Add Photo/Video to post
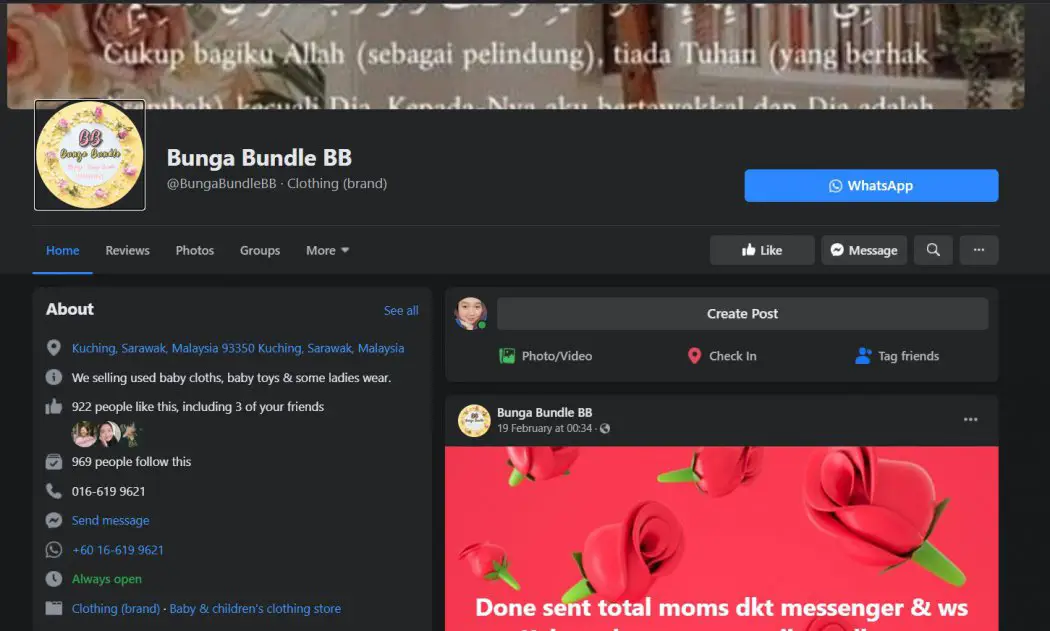1050x631 pixels. [x=546, y=356]
